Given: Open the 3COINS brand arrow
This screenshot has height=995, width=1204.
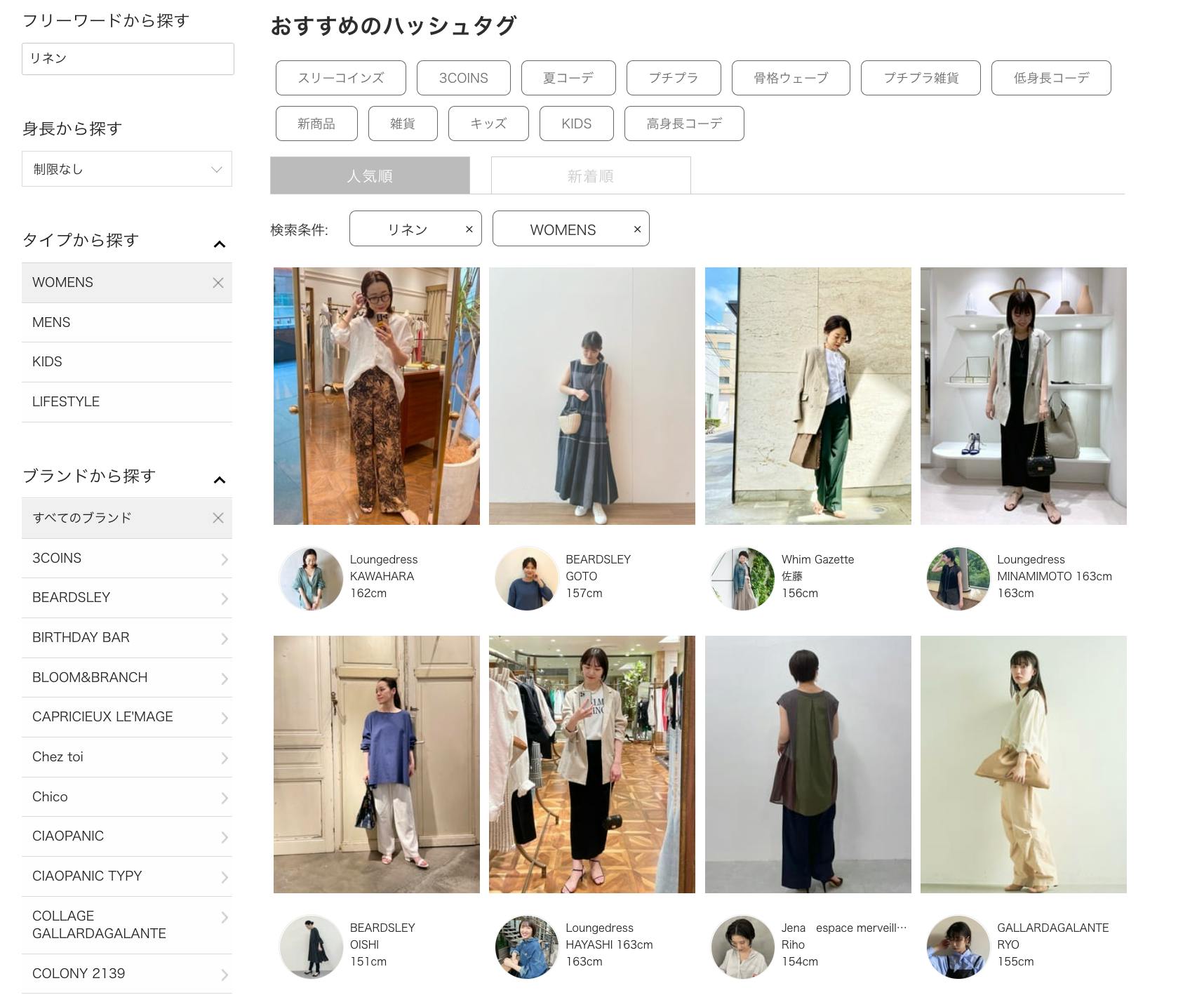Looking at the screenshot, I should tap(225, 559).
